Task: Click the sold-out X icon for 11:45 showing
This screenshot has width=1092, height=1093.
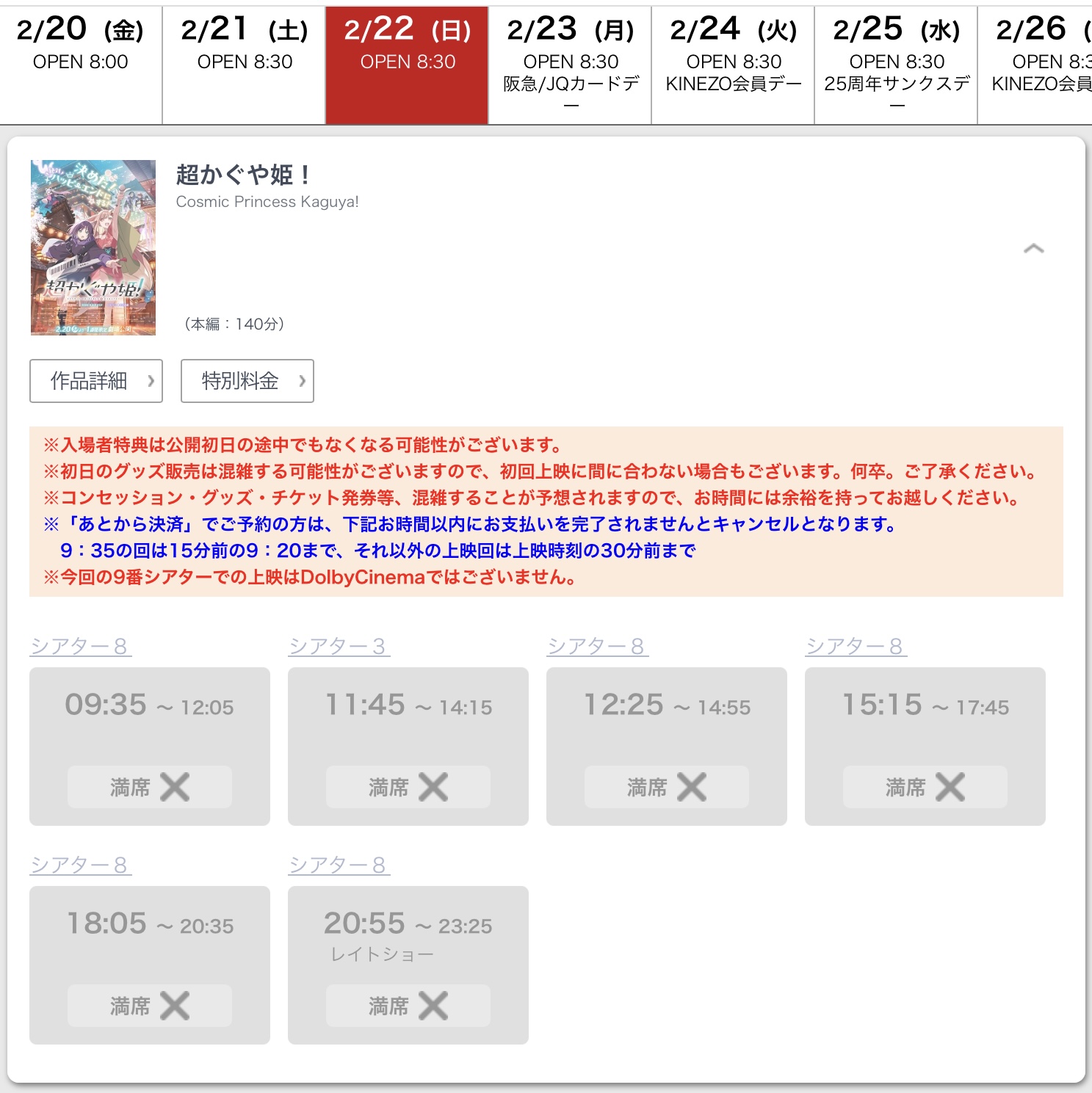Action: 433,787
